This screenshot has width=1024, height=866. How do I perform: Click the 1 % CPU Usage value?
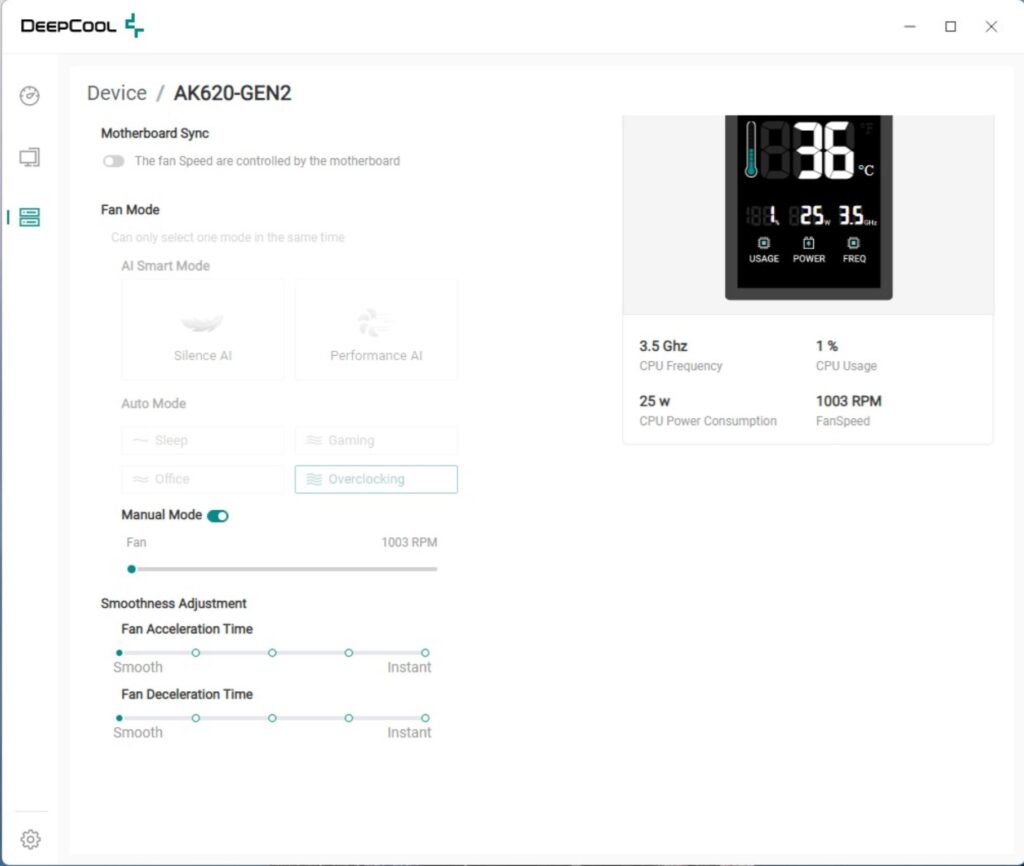[x=827, y=346]
